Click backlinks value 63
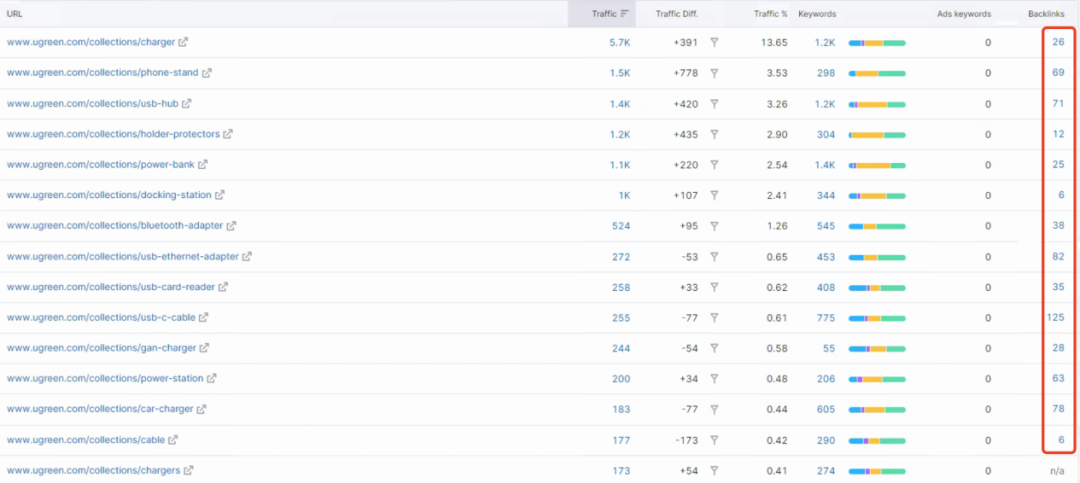The image size is (1080, 483). click(x=1059, y=378)
